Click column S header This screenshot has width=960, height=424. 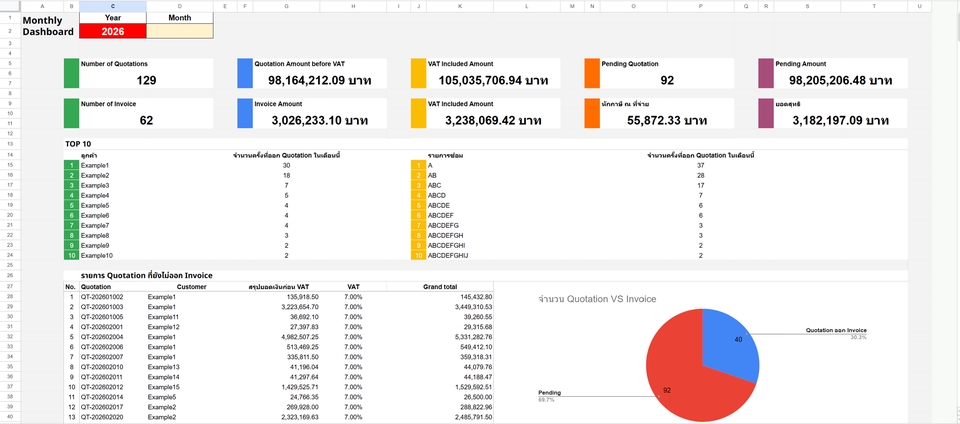click(x=808, y=6)
